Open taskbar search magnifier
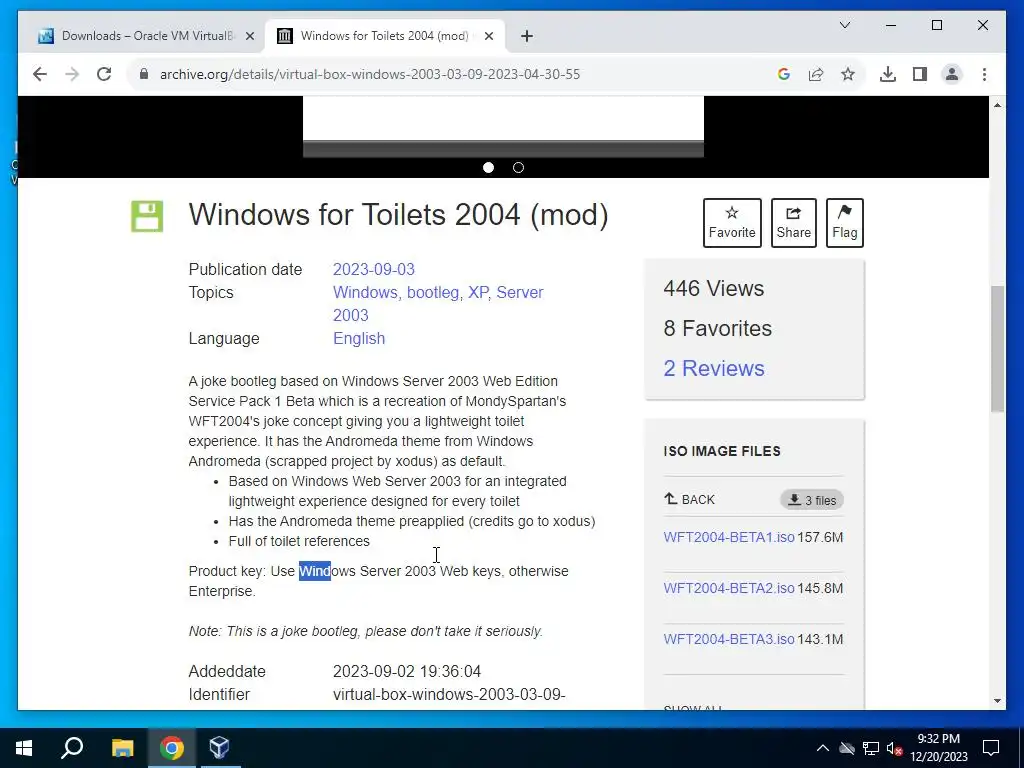Screen dimensions: 1024x768 (x=72, y=748)
